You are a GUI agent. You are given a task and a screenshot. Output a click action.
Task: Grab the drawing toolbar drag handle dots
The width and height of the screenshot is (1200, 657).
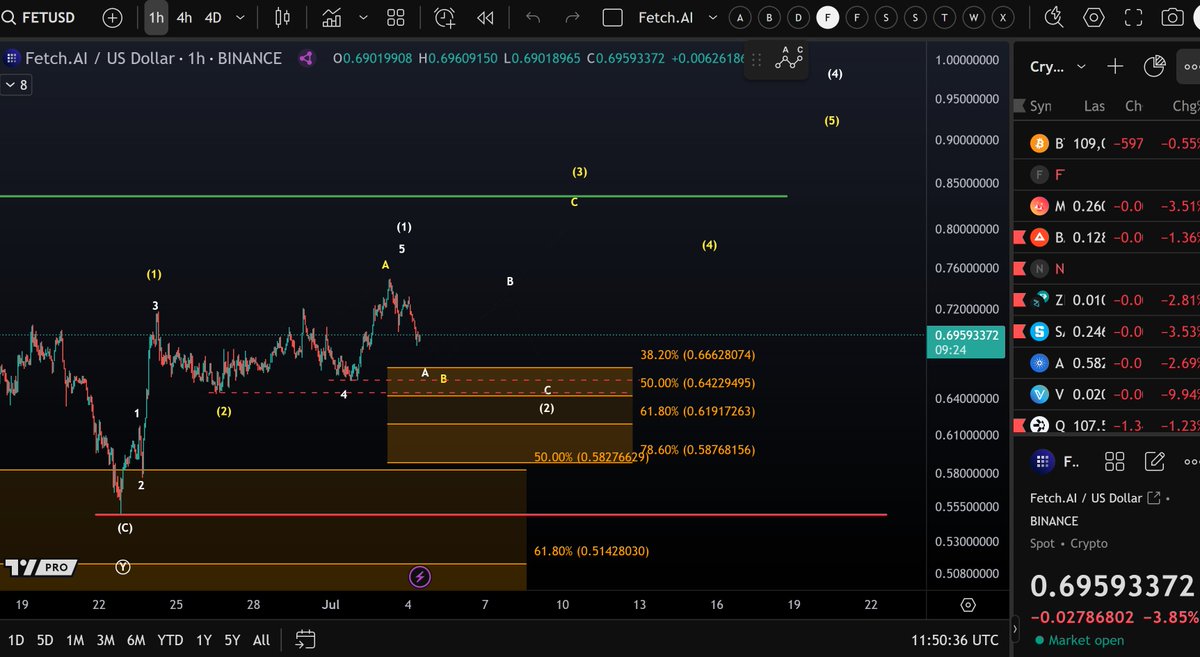[758, 60]
